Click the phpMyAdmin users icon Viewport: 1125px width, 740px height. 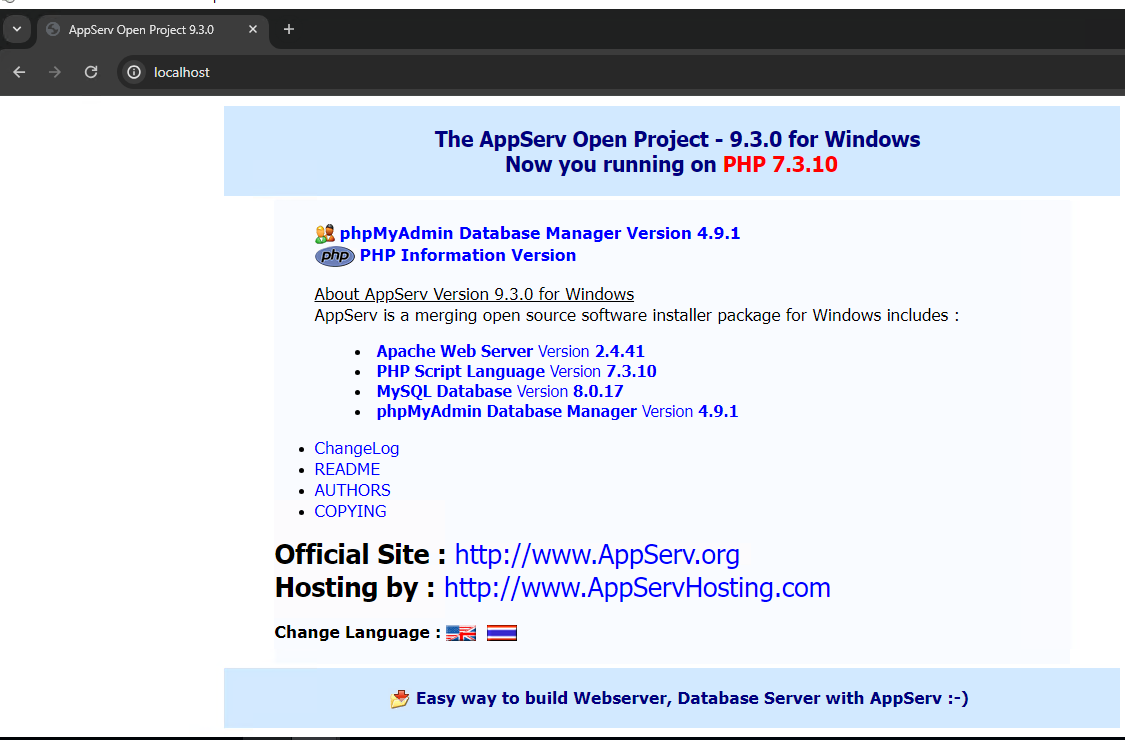tap(325, 233)
